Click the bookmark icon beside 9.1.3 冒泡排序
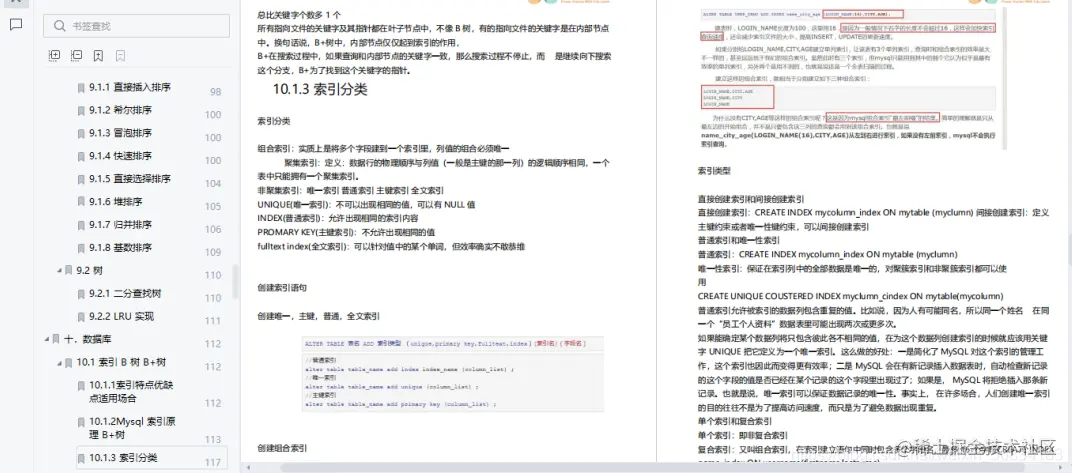 pos(81,133)
